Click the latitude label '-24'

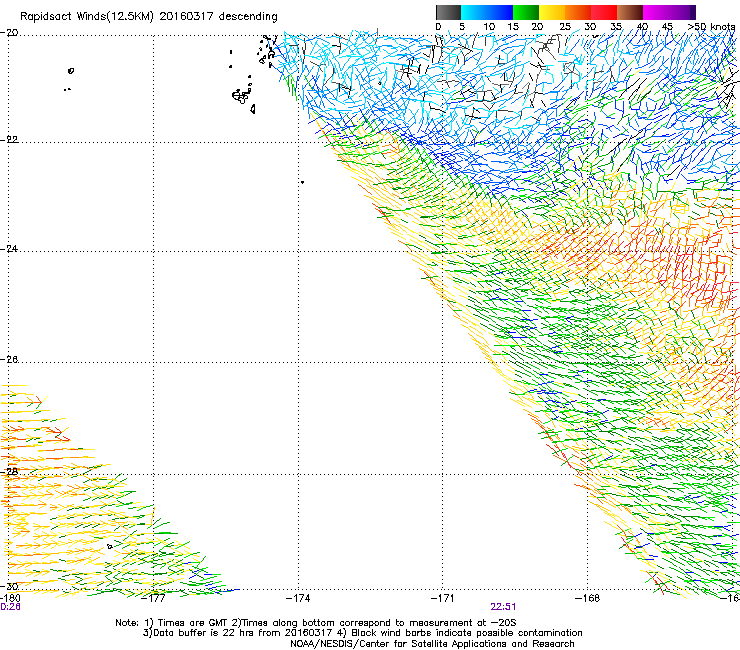pos(9,248)
